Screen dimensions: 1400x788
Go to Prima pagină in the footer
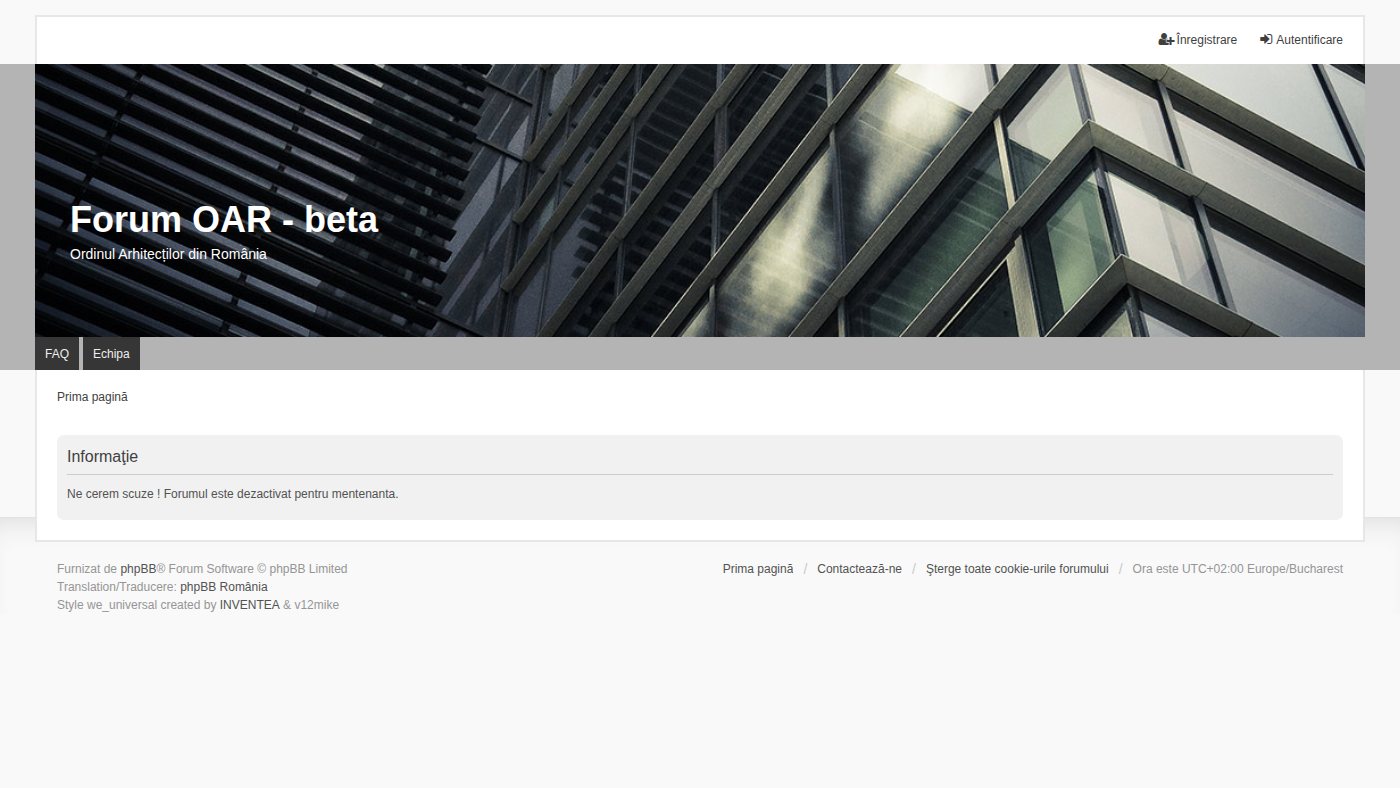[758, 569]
